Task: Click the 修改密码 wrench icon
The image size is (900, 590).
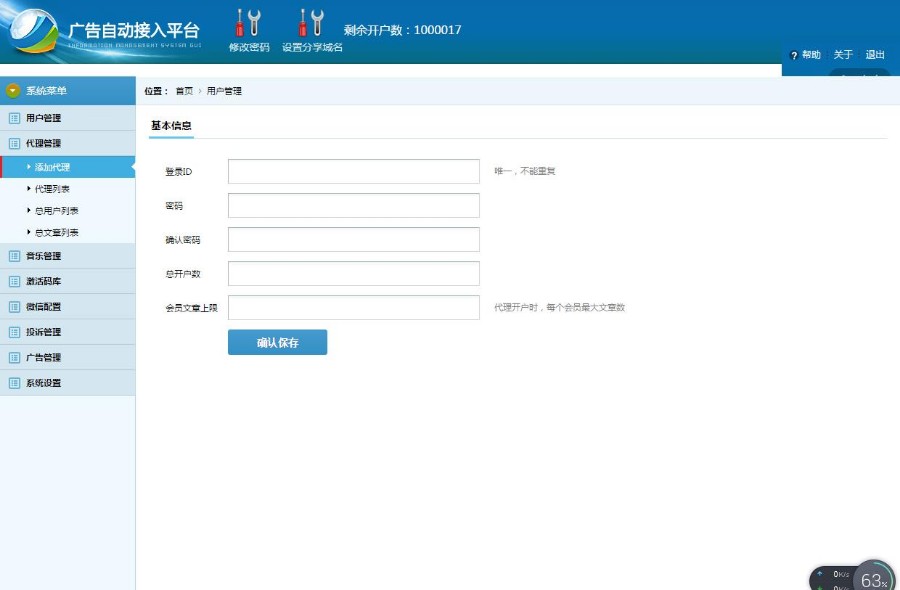Action: point(247,23)
